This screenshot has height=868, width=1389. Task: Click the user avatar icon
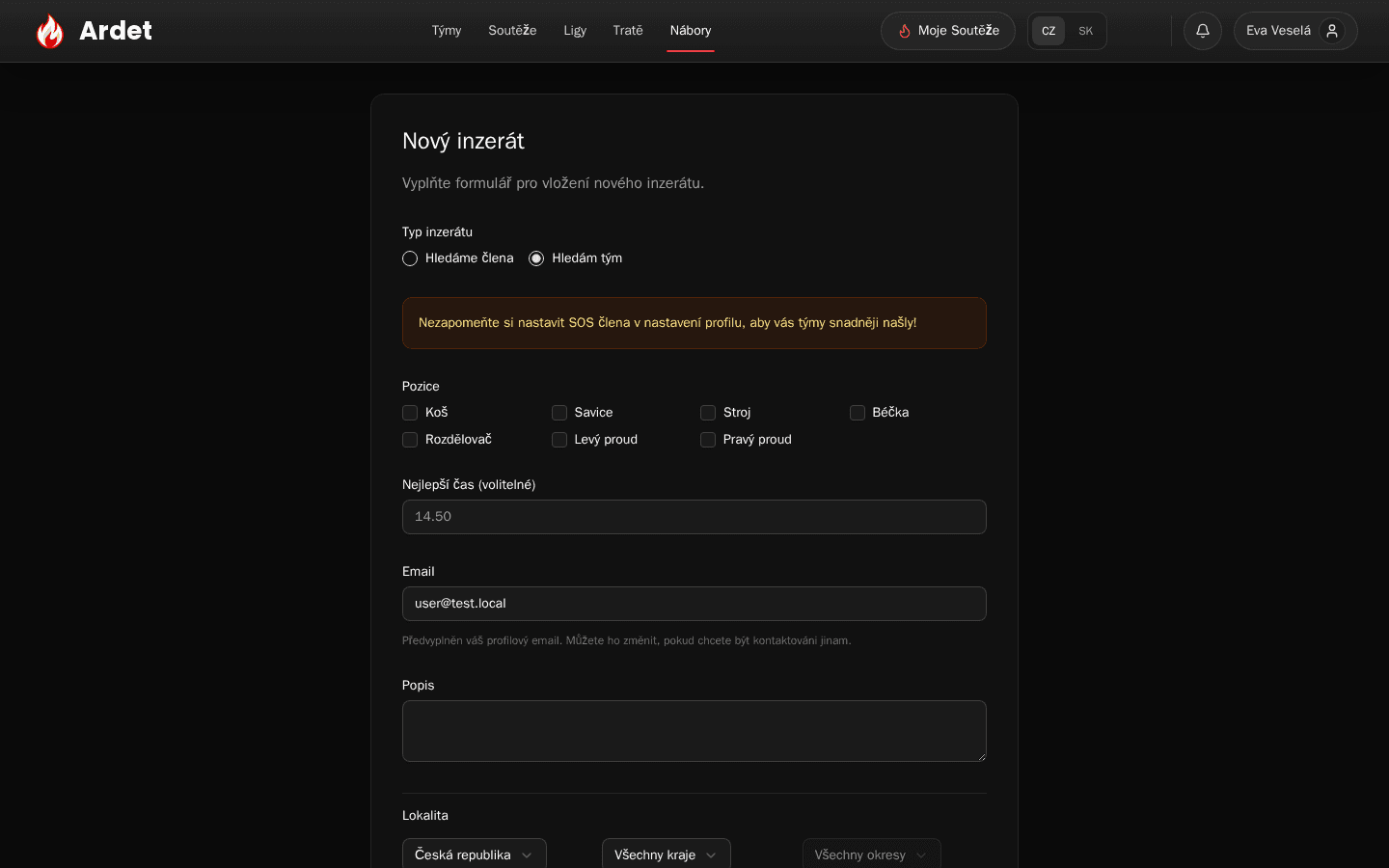point(1332,31)
